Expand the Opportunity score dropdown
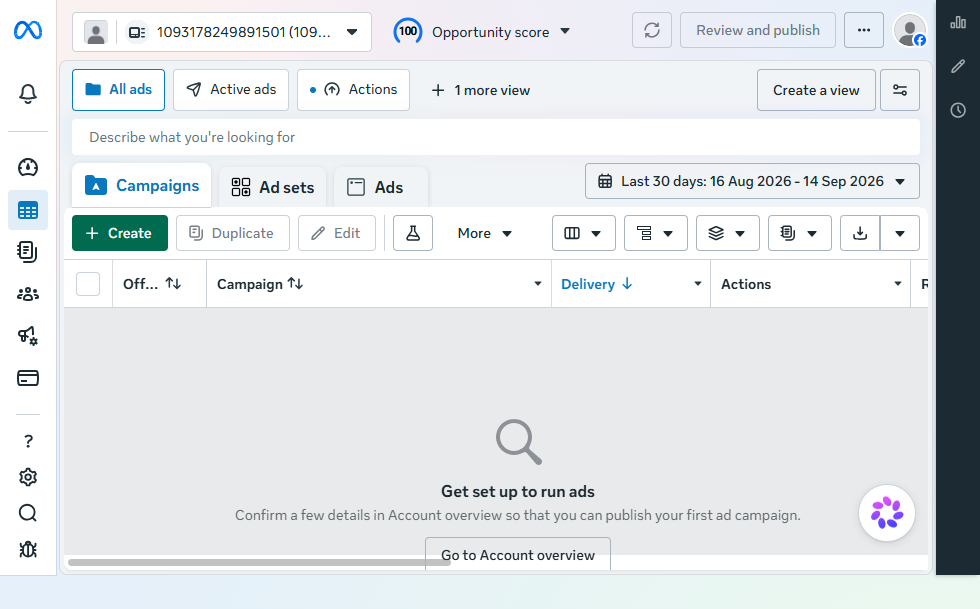The width and height of the screenshot is (980, 609). tap(565, 31)
